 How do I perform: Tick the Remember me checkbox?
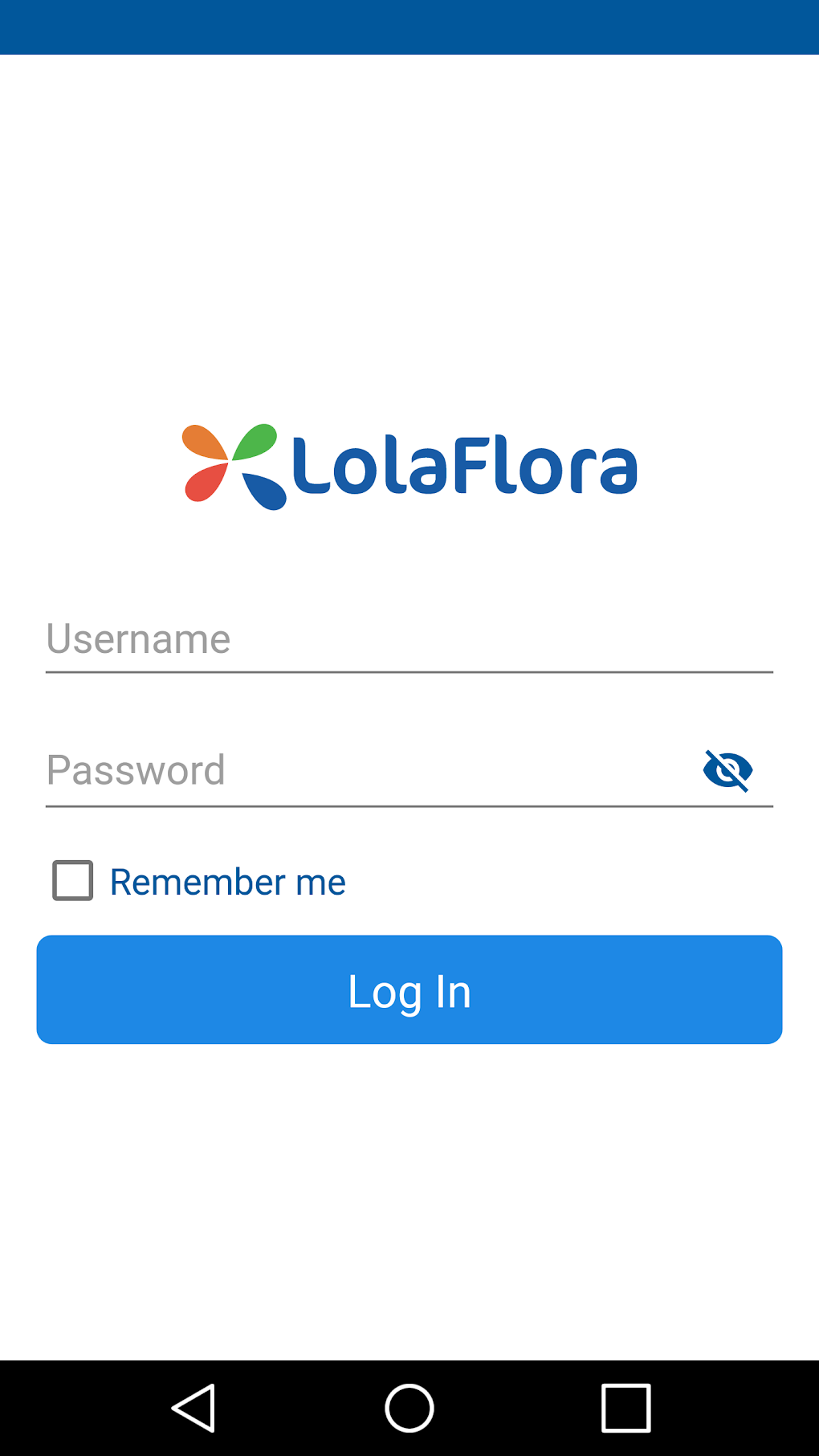[x=73, y=880]
